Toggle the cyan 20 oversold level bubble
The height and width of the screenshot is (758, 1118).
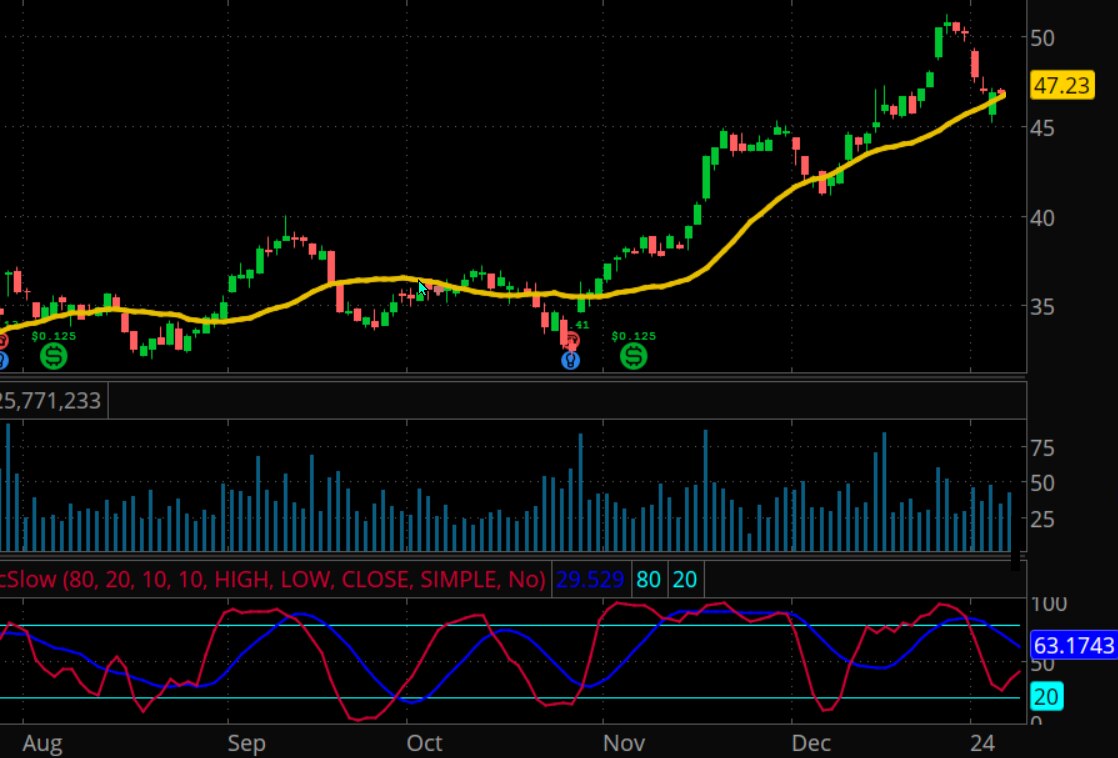coord(1046,697)
